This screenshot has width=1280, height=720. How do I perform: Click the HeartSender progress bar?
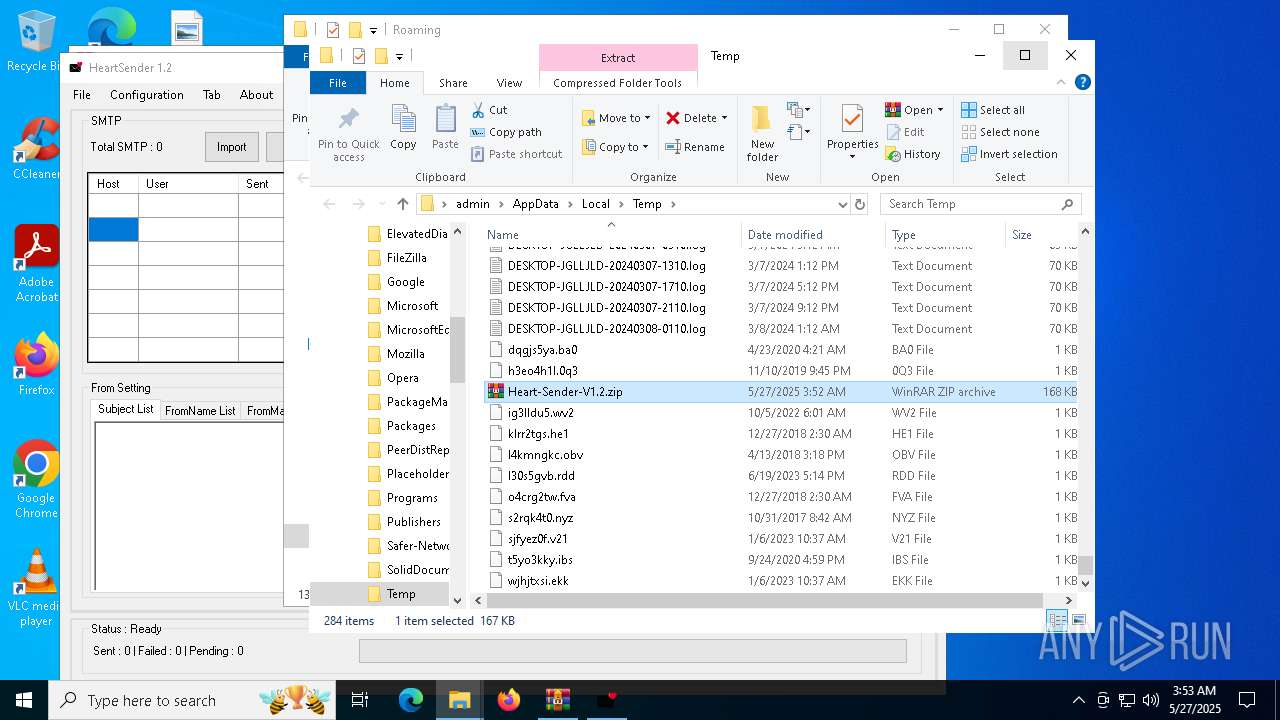click(x=632, y=651)
